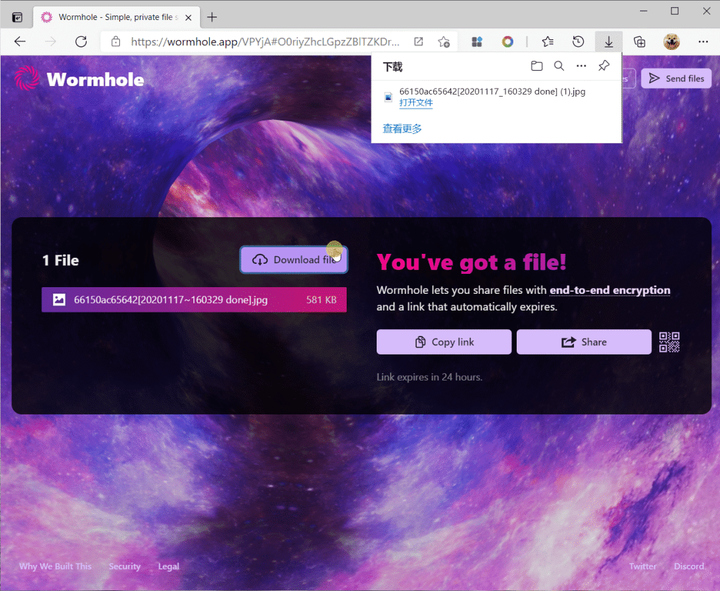Click the image file icon in file row
Image resolution: width=720 pixels, height=591 pixels.
coord(59,300)
